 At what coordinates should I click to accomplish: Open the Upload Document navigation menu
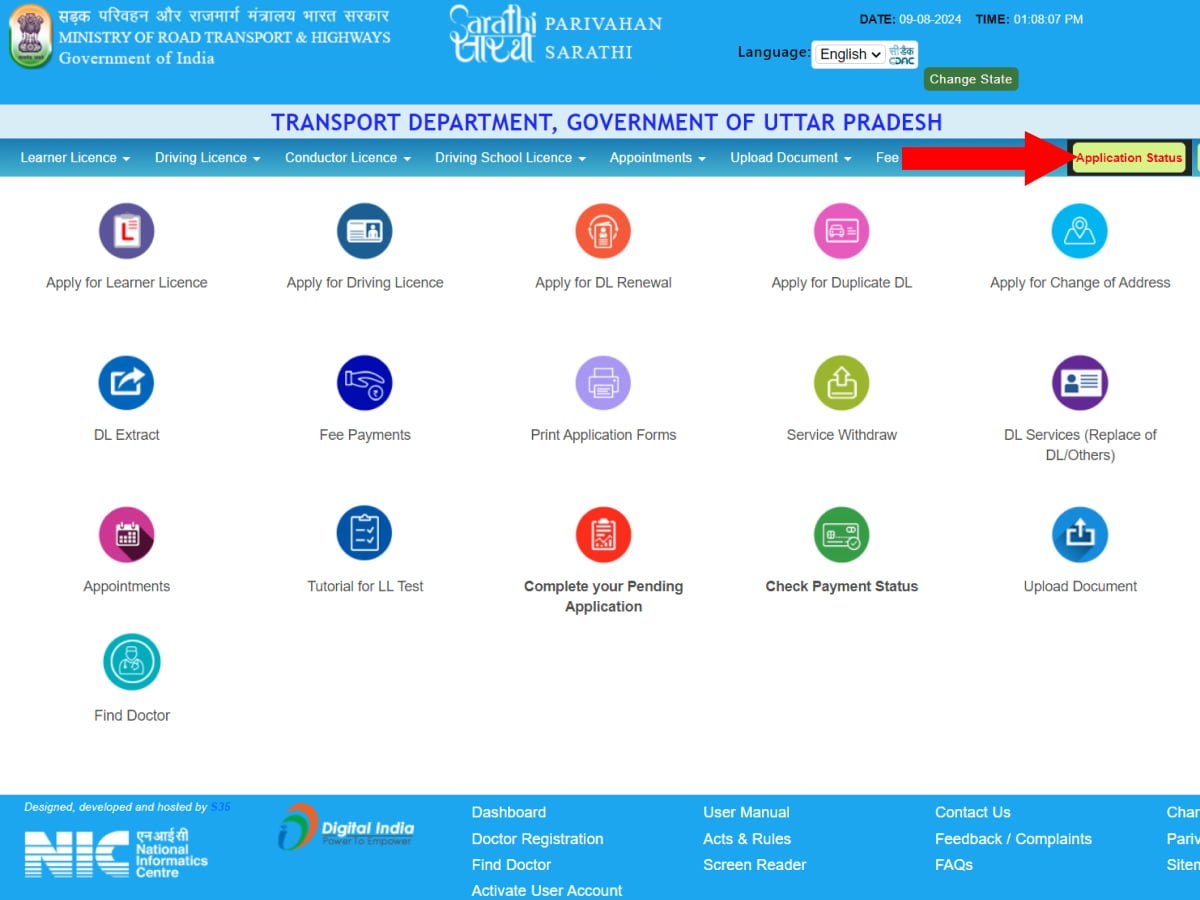790,158
